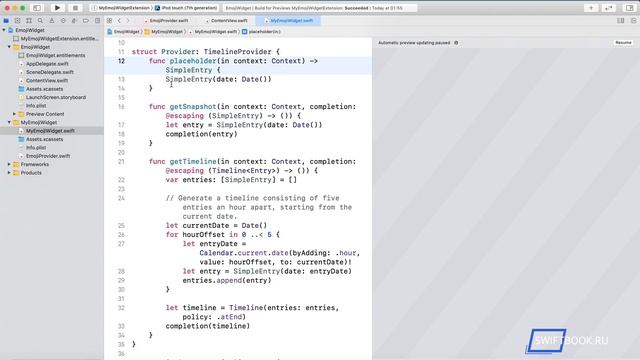Click 'policy: .atEnd)' in the code
The height and width of the screenshot is (360, 640).
pyautogui.click(x=214, y=317)
